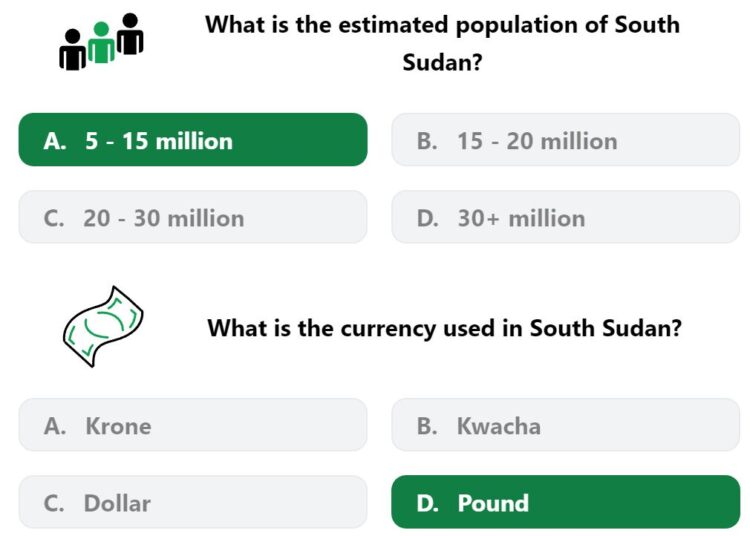Screen dimensions: 750x536
Task: Choose the Dollar currency answer
Action: click(193, 502)
